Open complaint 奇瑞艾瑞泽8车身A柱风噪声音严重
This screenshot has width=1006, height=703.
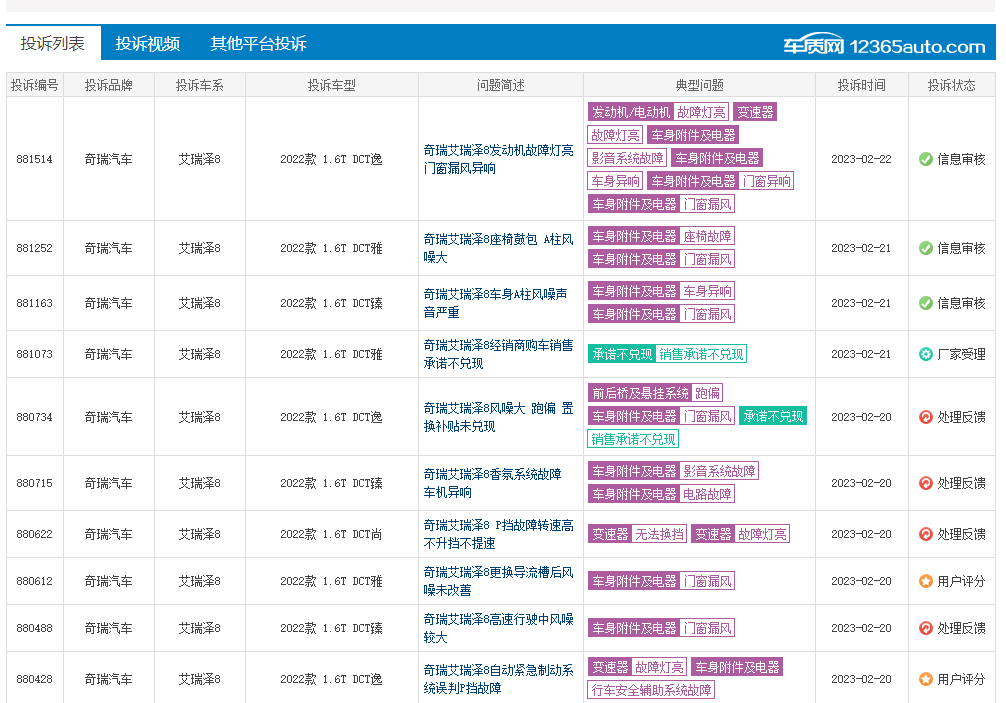click(x=495, y=303)
